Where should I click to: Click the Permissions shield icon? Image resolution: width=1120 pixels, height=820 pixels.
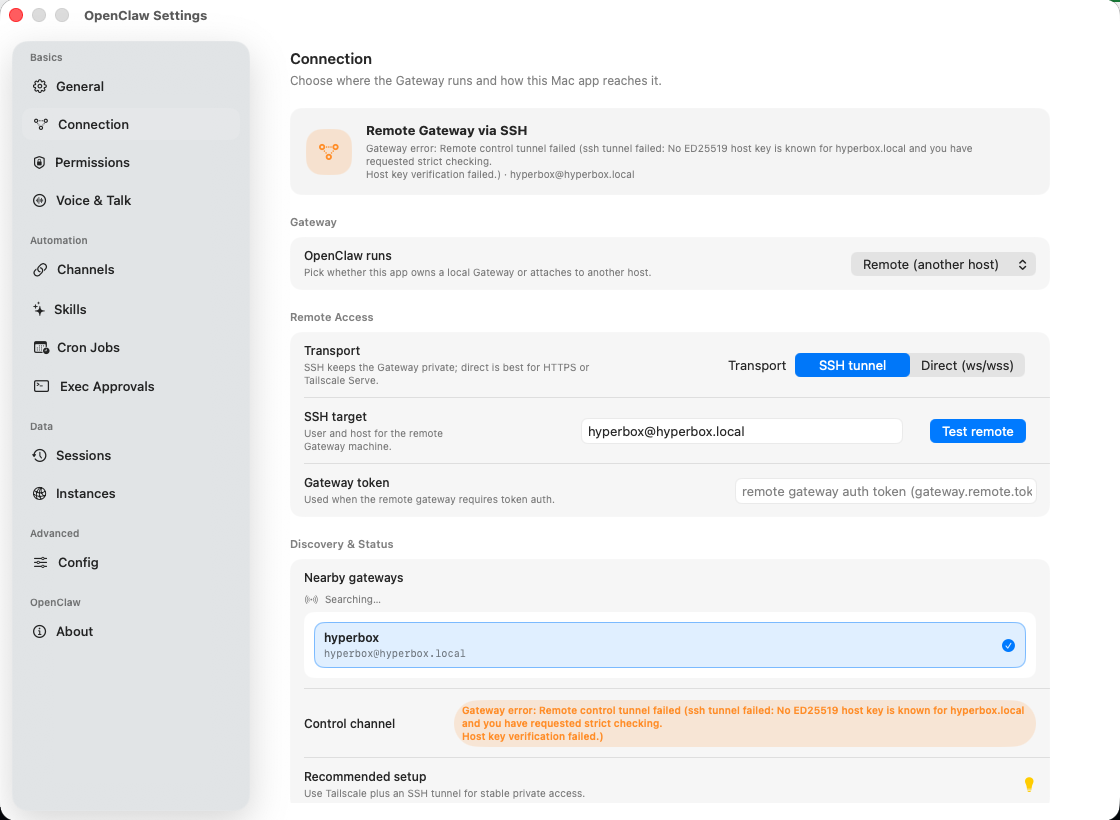[39, 162]
